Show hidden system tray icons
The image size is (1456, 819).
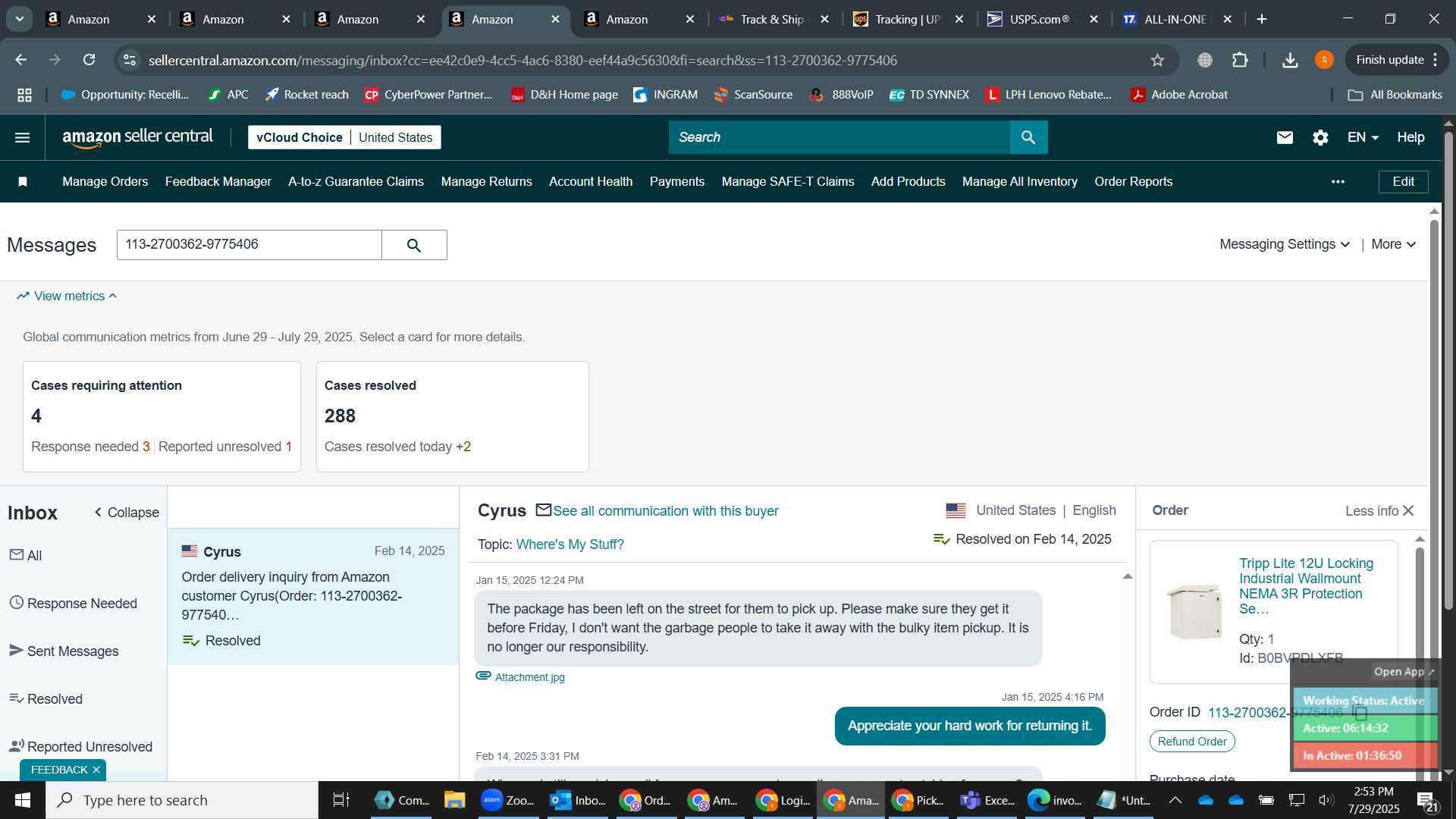pos(1175,800)
